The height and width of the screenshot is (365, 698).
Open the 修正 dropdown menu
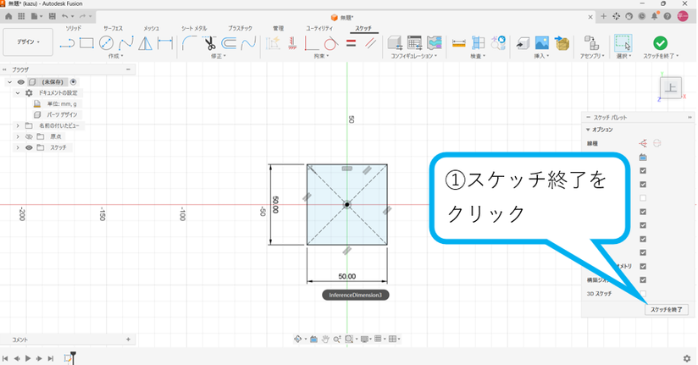219,56
